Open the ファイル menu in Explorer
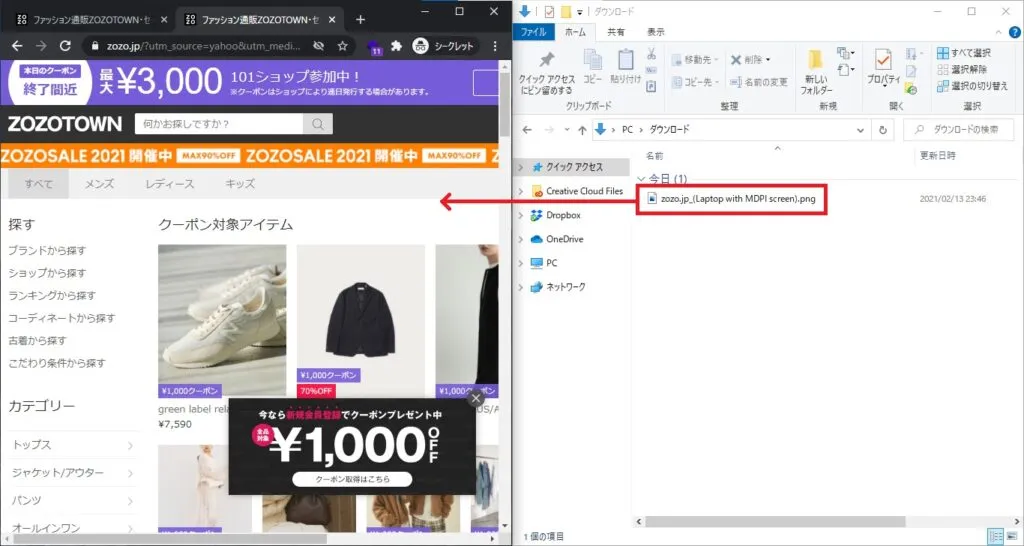Viewport: 1024px width, 546px height. [534, 31]
